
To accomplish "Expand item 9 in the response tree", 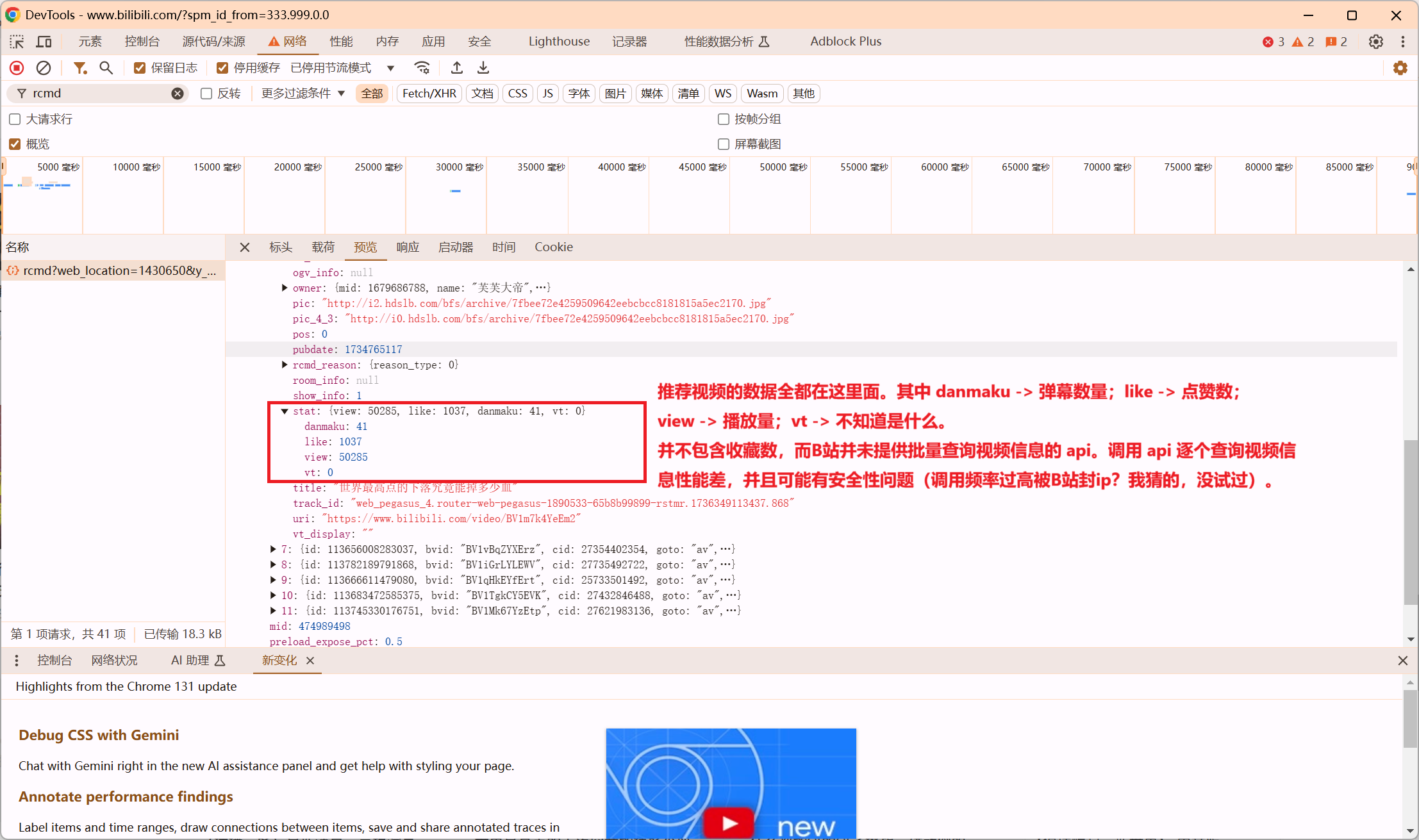I will click(x=273, y=581).
